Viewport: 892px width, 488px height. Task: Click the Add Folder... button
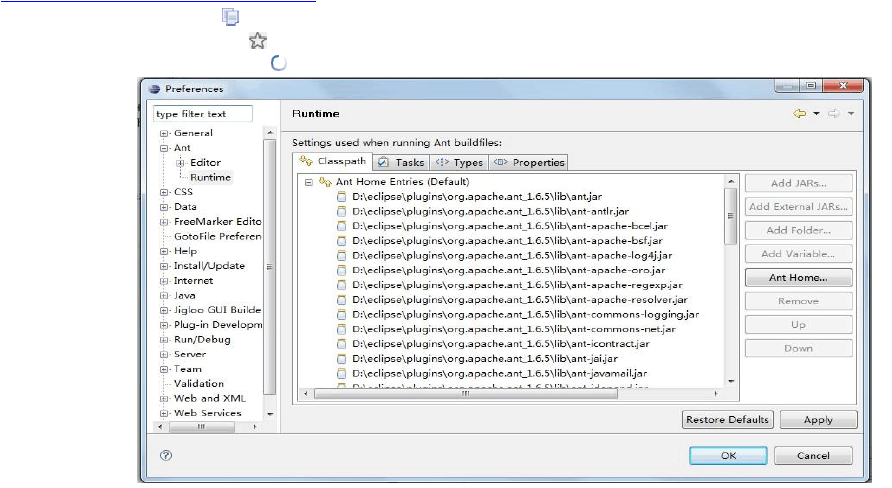click(798, 230)
